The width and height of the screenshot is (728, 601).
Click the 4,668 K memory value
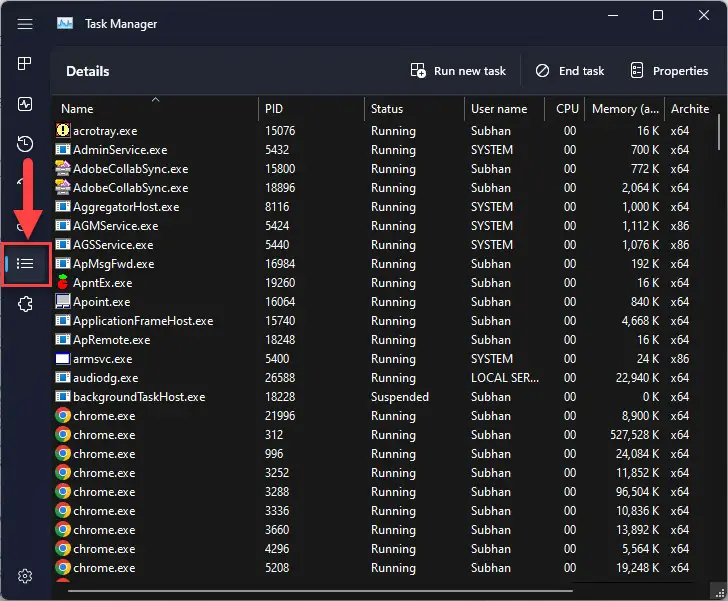tap(640, 320)
